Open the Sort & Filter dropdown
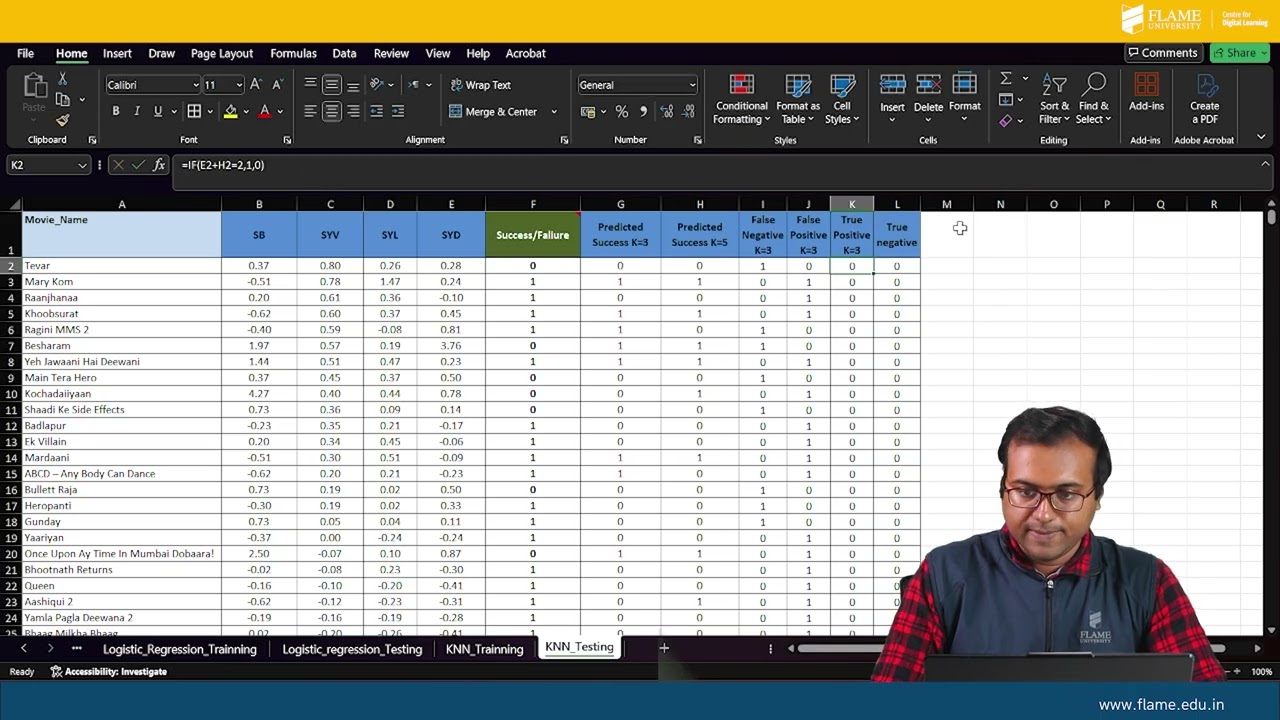The height and width of the screenshot is (720, 1280). point(1054,99)
